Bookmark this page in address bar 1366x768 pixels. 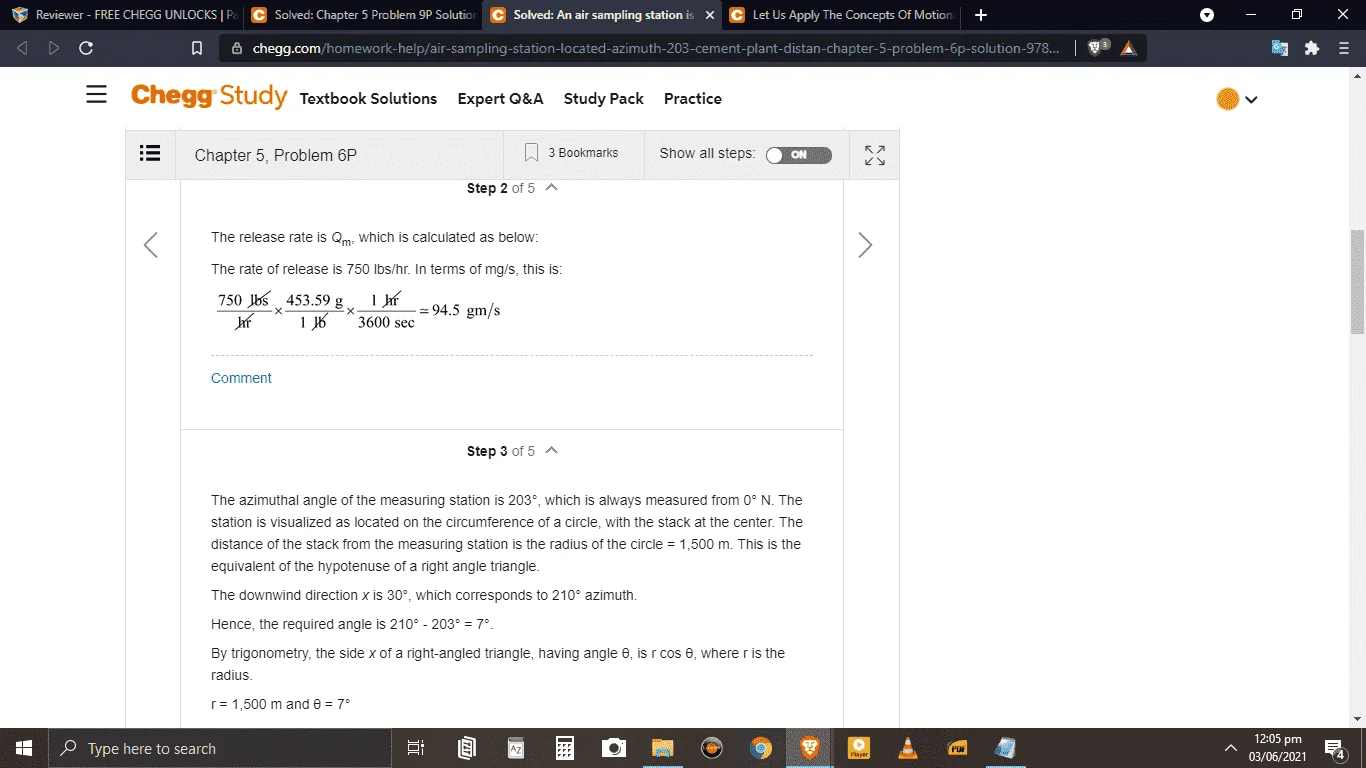pyautogui.click(x=197, y=48)
